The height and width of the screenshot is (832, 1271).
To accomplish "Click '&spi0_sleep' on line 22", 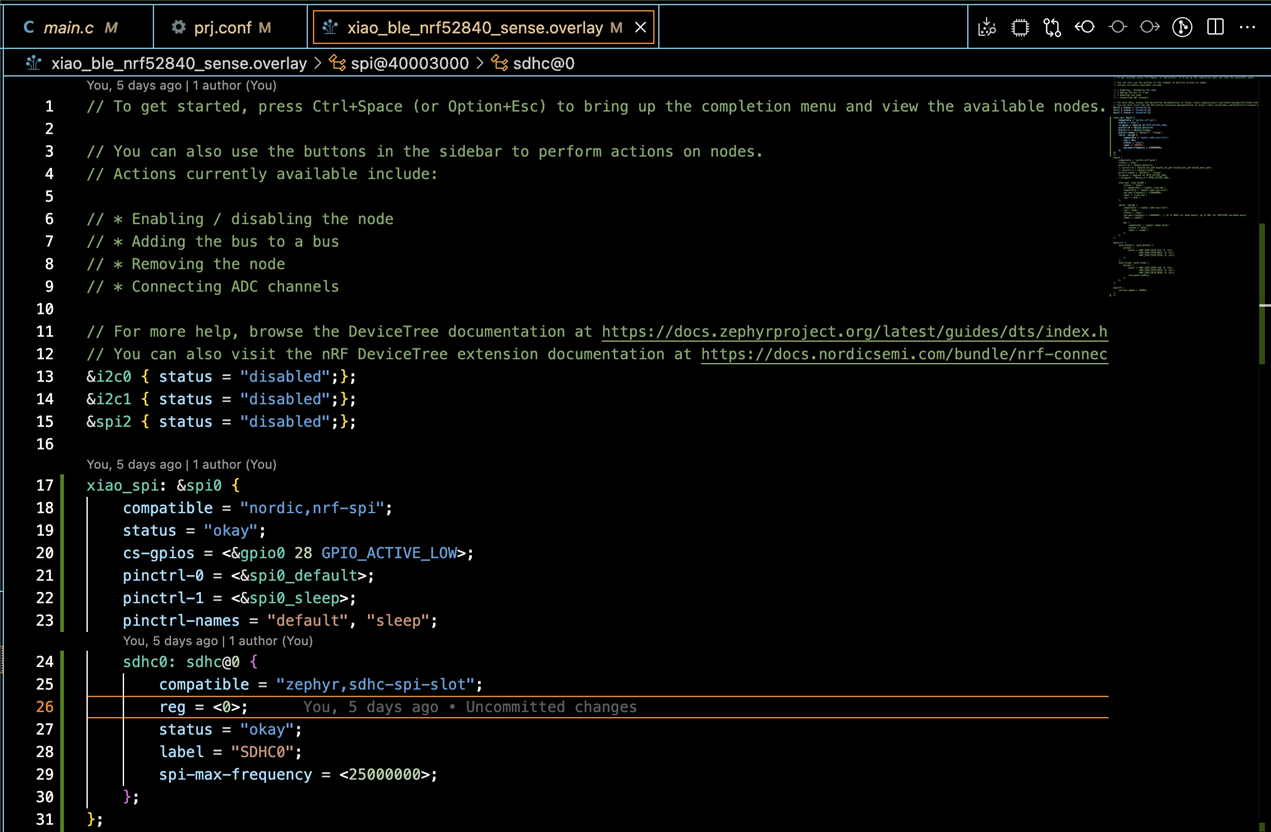I will click(x=289, y=598).
